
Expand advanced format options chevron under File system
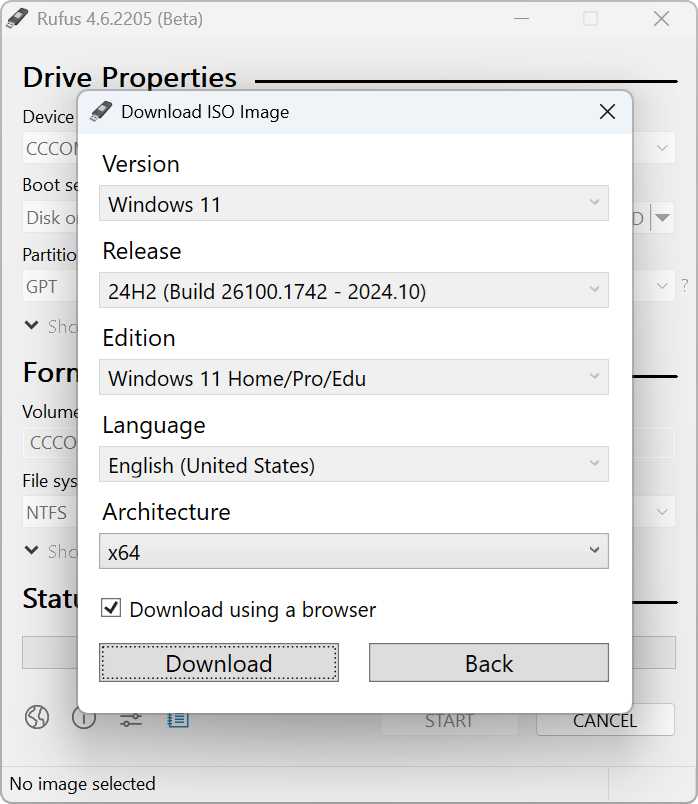point(32,551)
